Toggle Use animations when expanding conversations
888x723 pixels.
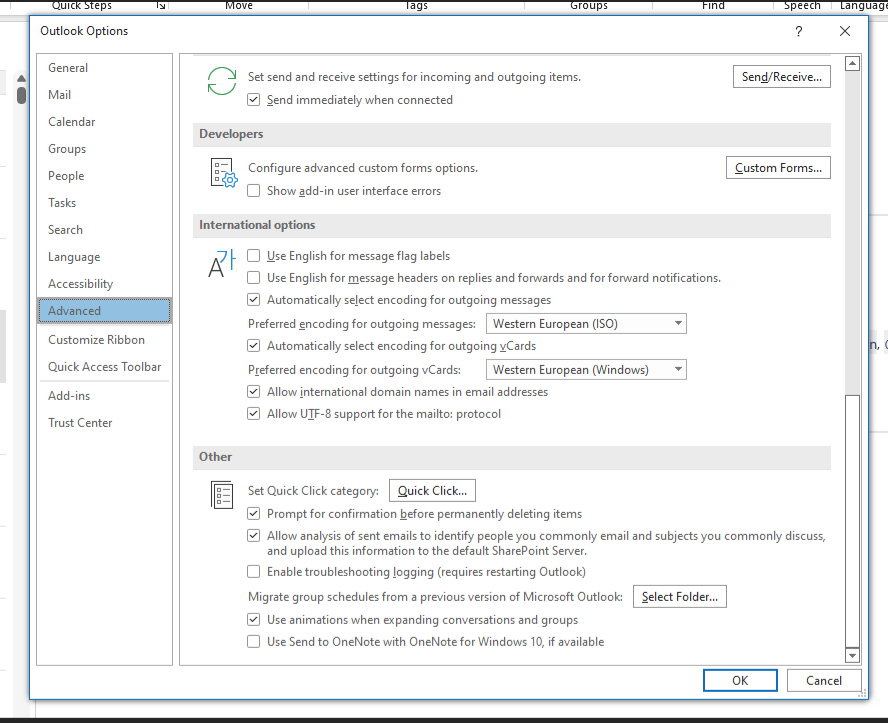point(254,619)
